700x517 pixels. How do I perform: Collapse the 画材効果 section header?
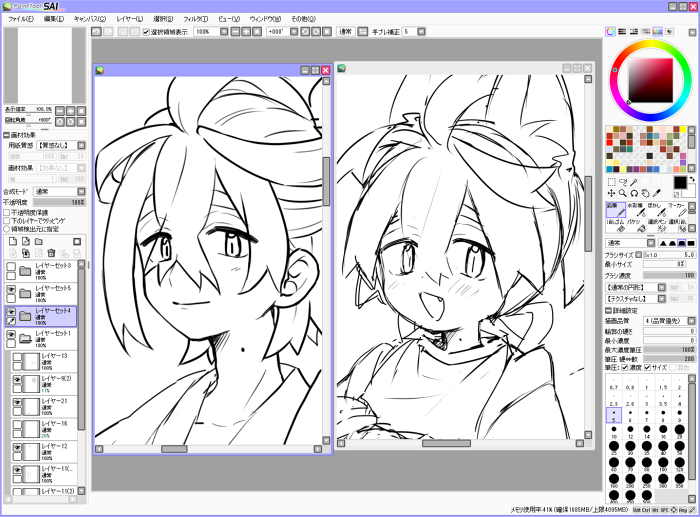[x=7, y=135]
